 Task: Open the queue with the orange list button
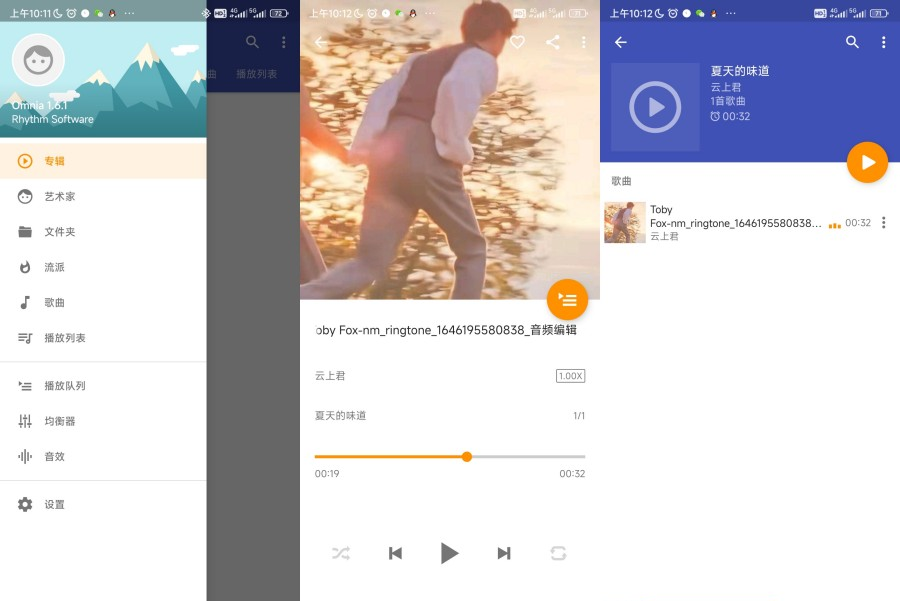[567, 300]
